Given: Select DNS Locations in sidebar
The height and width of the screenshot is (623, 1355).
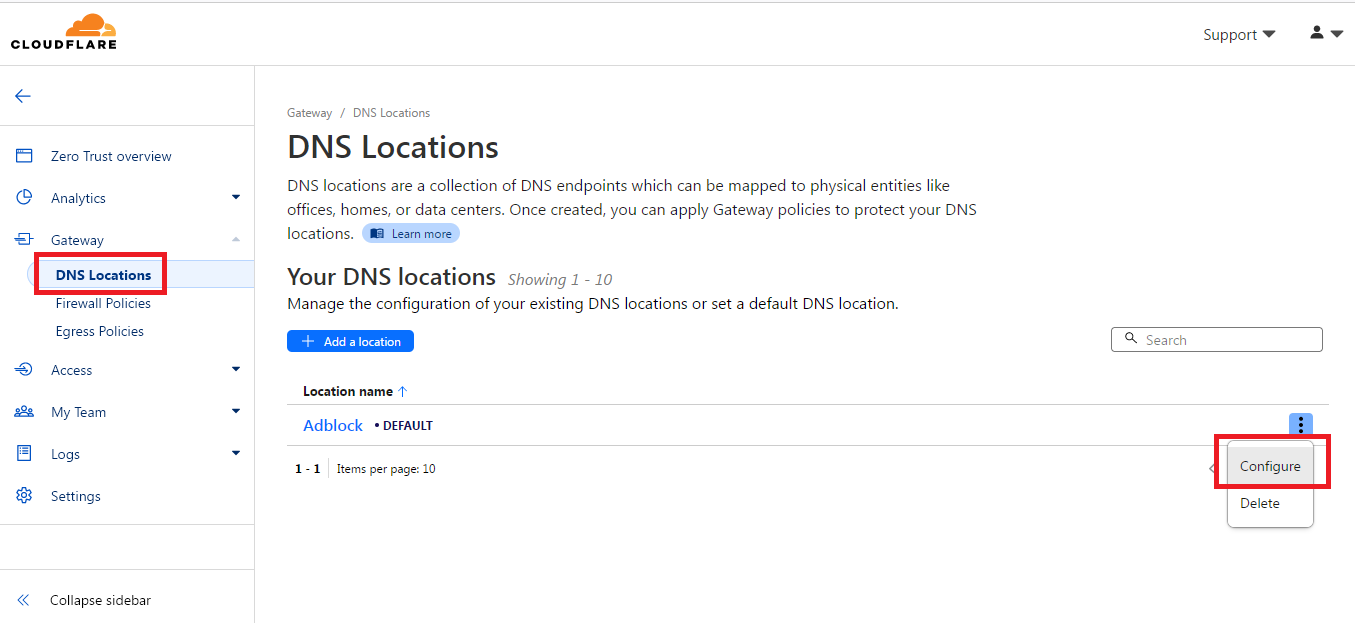Looking at the screenshot, I should pyautogui.click(x=103, y=275).
